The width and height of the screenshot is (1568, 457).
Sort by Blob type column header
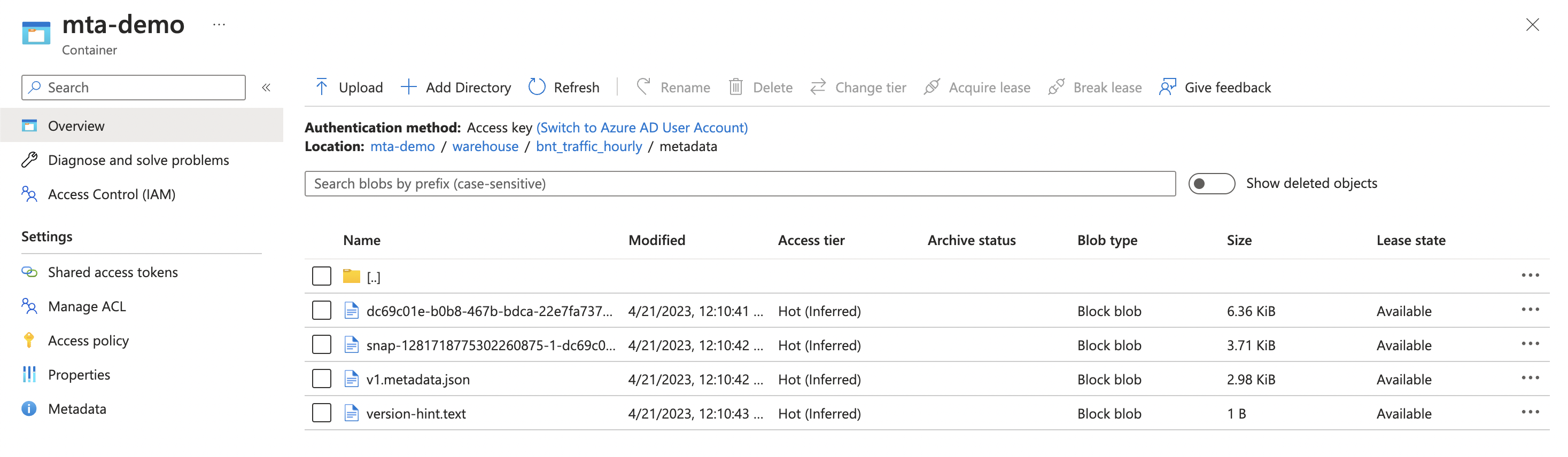[x=1107, y=240]
